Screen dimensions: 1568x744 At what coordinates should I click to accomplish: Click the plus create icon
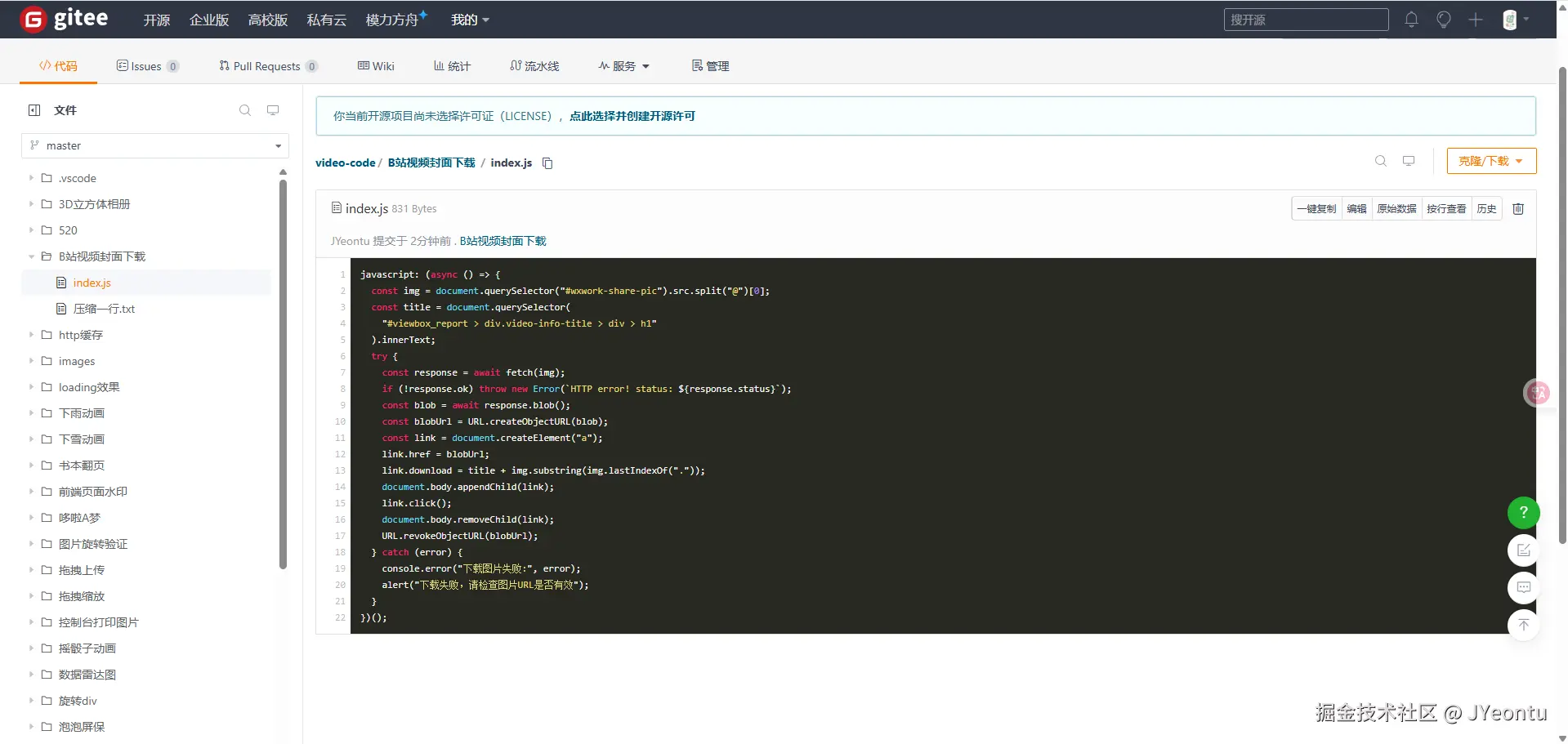pyautogui.click(x=1476, y=20)
